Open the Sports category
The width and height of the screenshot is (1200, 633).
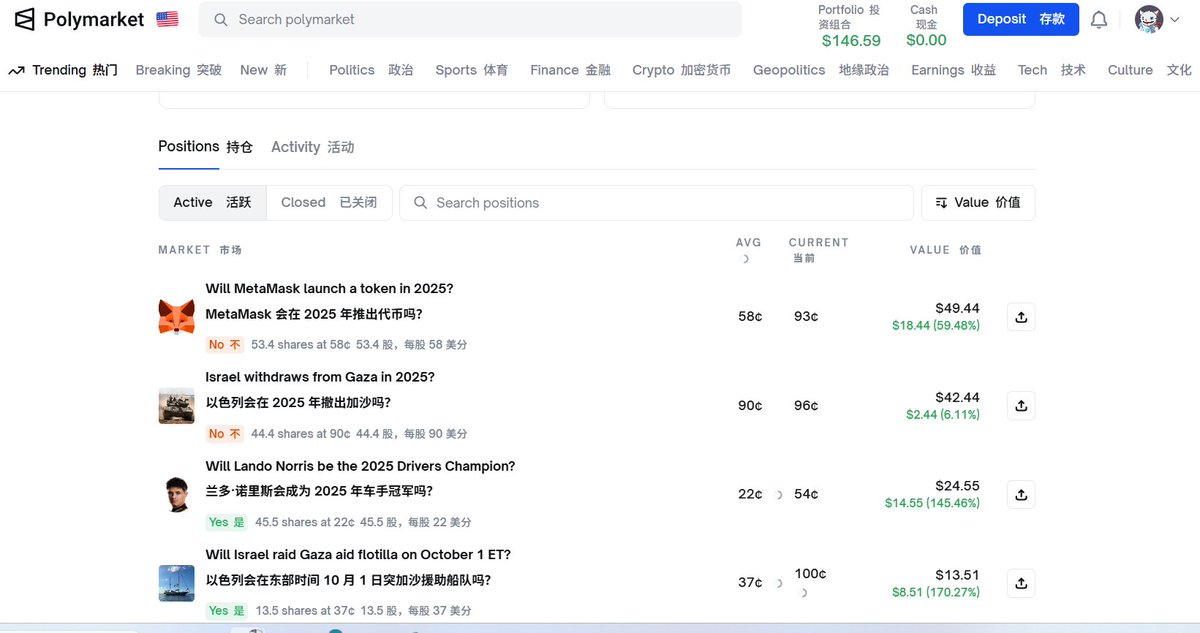point(472,70)
